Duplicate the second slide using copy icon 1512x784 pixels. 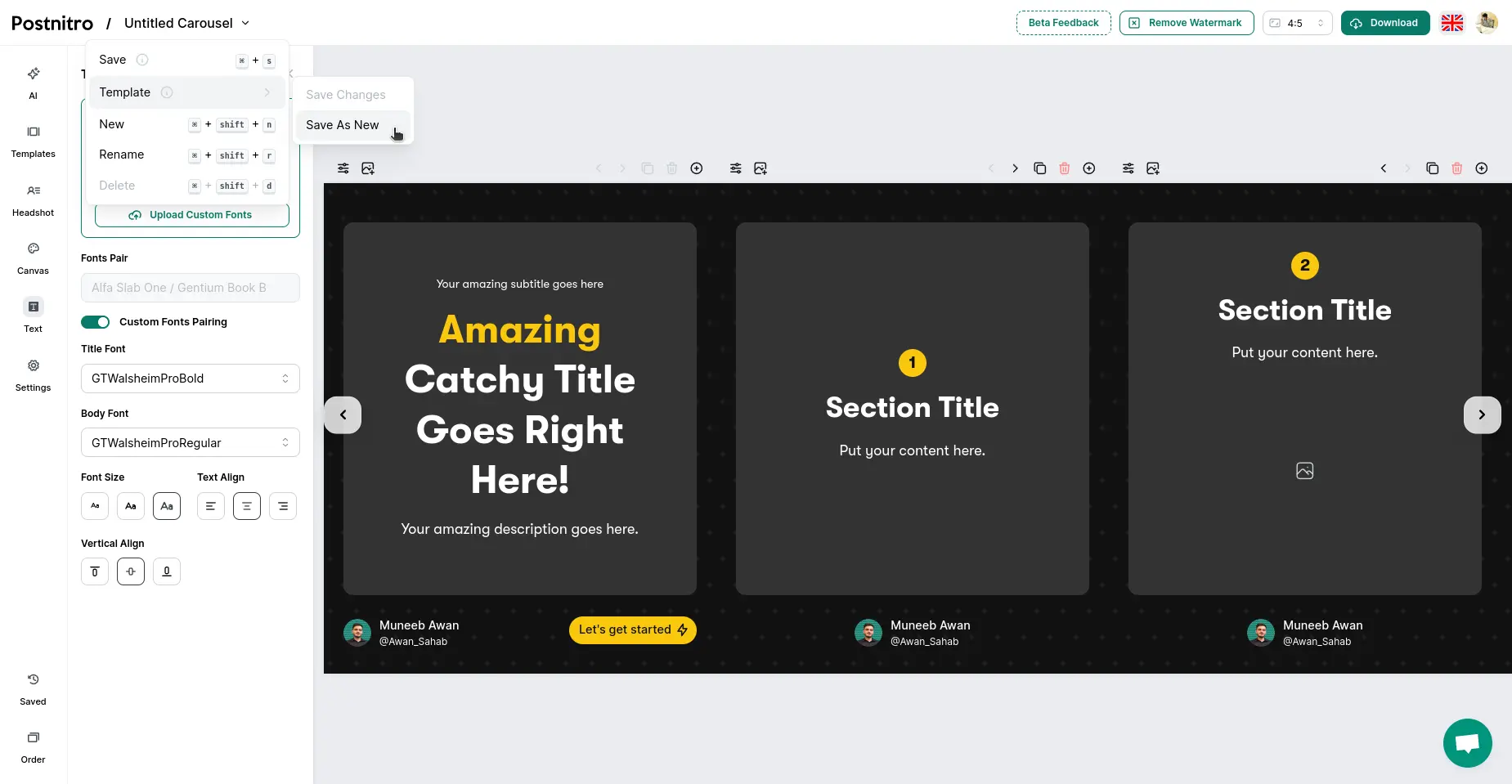tap(1039, 168)
